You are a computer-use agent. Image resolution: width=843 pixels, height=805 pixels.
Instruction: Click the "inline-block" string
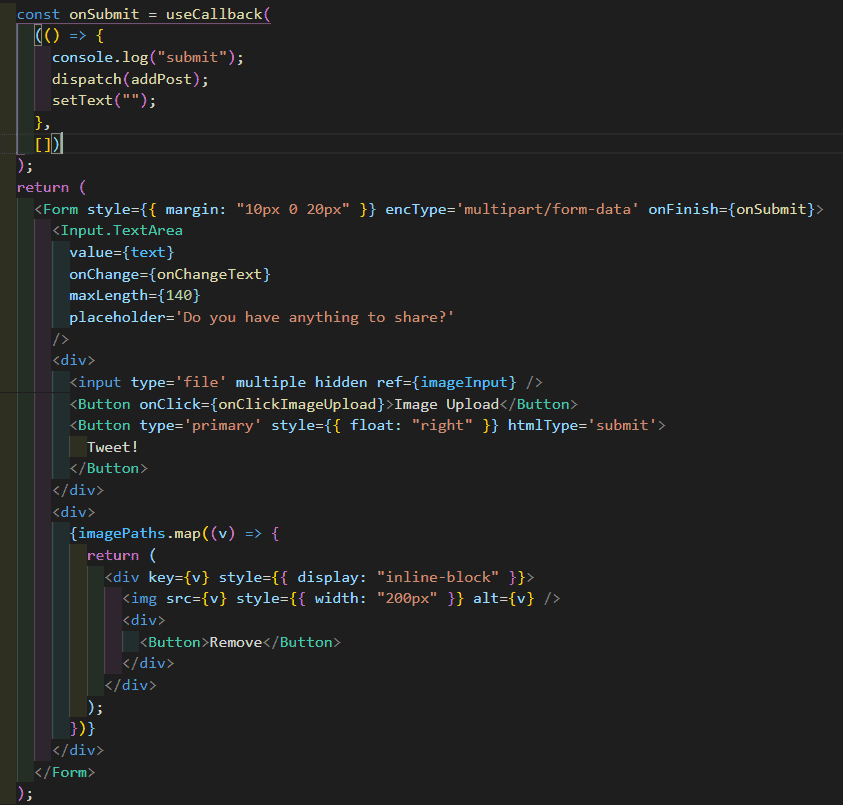(438, 578)
